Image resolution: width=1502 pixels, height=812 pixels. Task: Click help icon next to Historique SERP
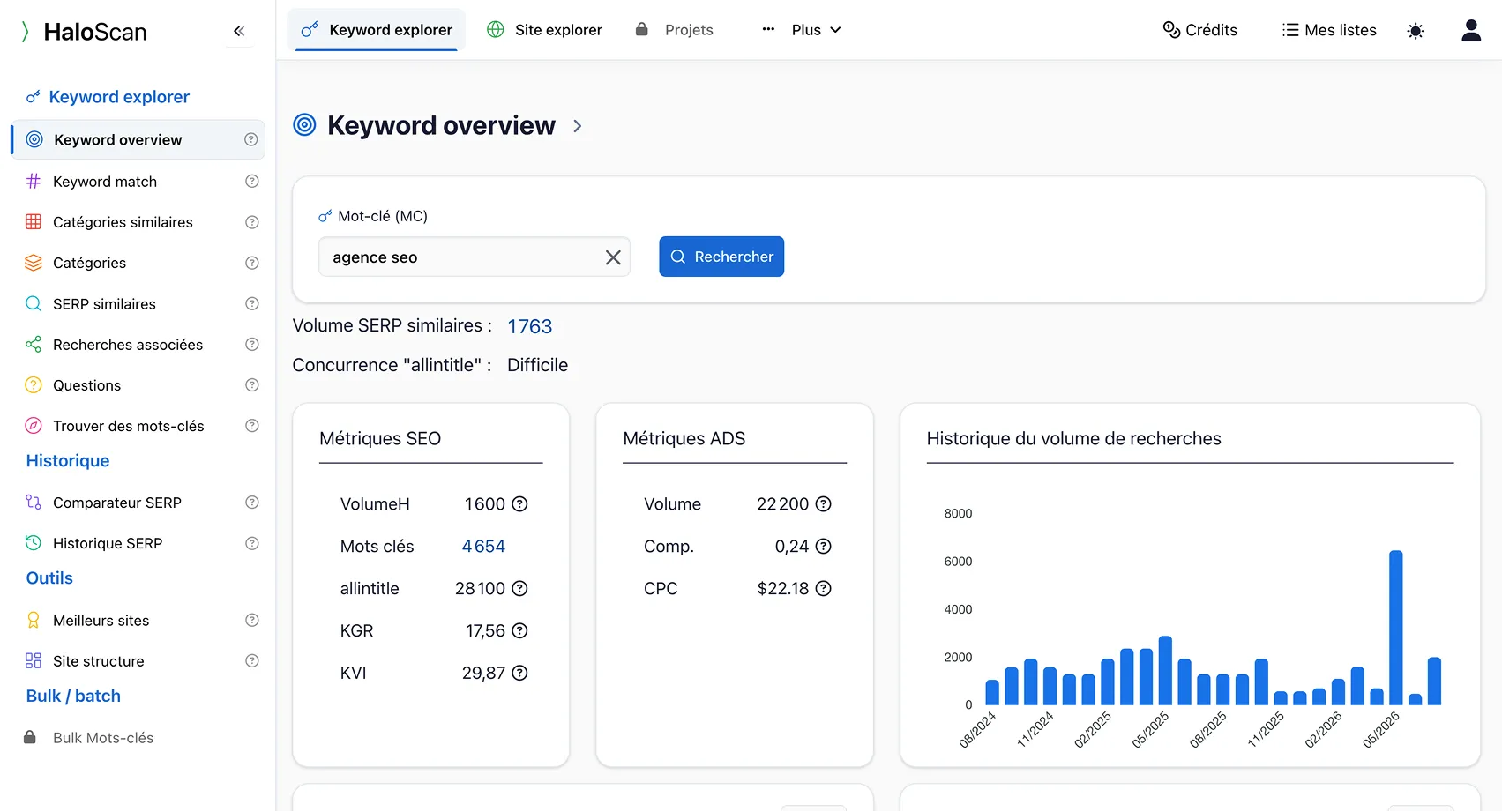point(251,543)
